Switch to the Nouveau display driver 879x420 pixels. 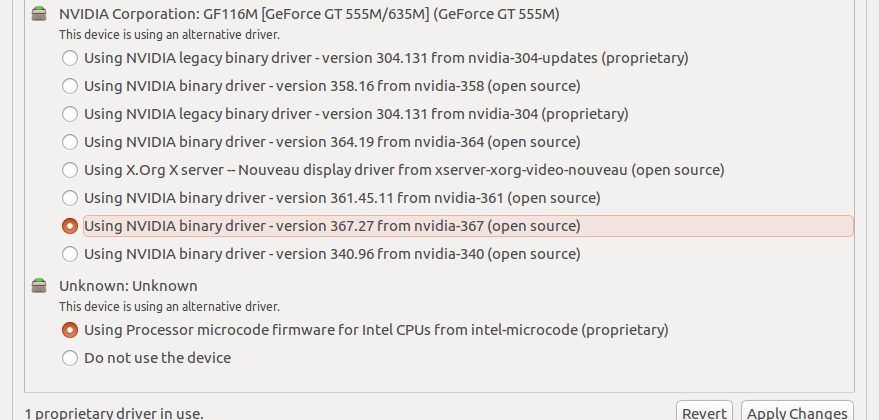(70, 170)
